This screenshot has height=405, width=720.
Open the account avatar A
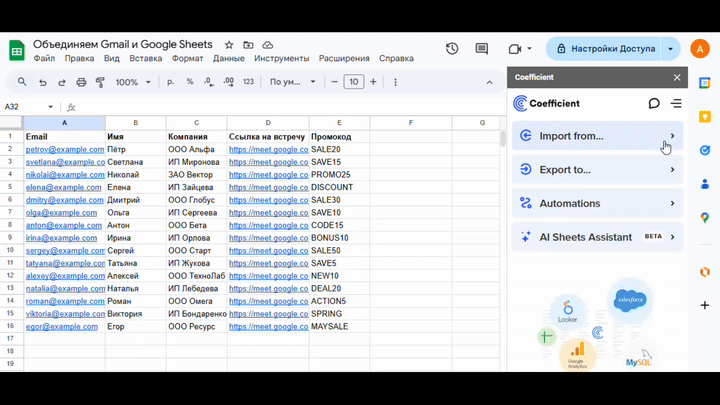(x=700, y=49)
